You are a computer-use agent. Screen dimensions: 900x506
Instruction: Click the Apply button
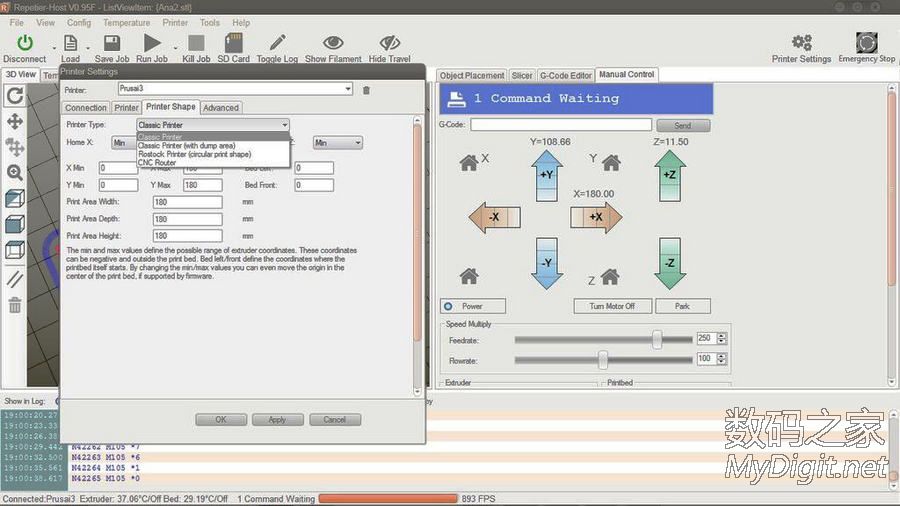[277, 420]
